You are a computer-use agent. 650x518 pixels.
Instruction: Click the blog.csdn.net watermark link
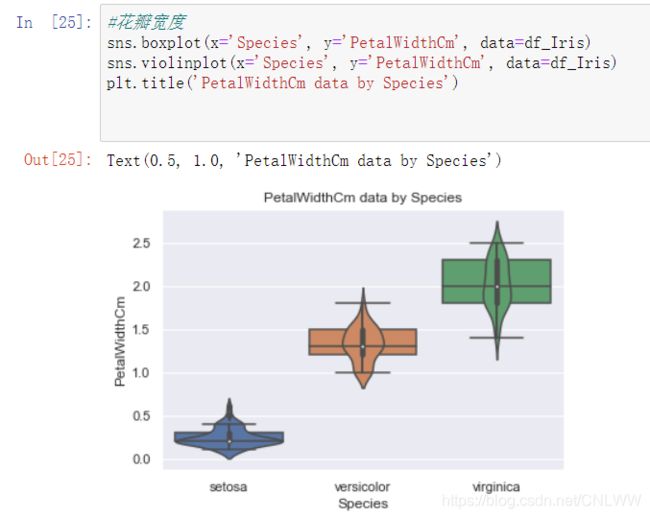(542, 501)
